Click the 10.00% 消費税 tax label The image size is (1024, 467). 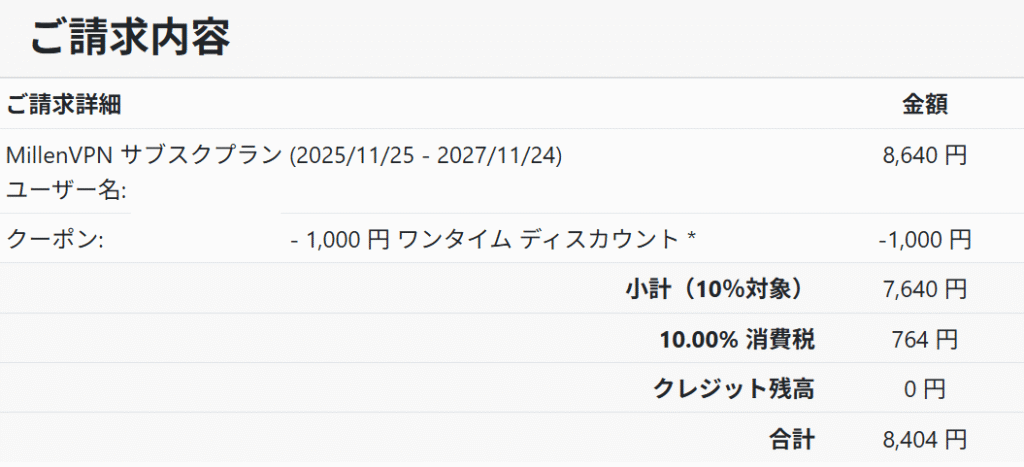[737, 340]
